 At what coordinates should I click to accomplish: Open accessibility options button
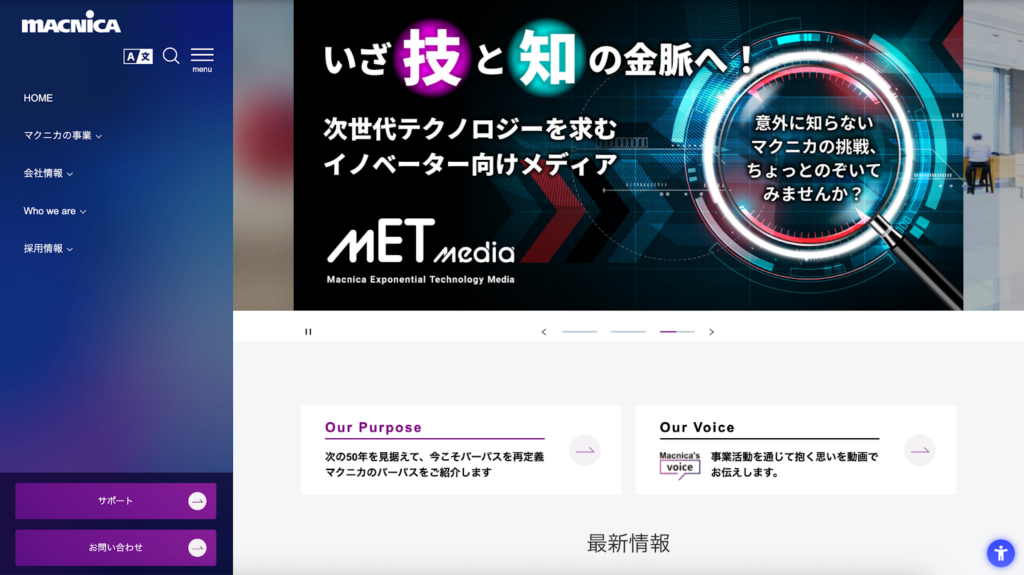pyautogui.click(x=1000, y=553)
